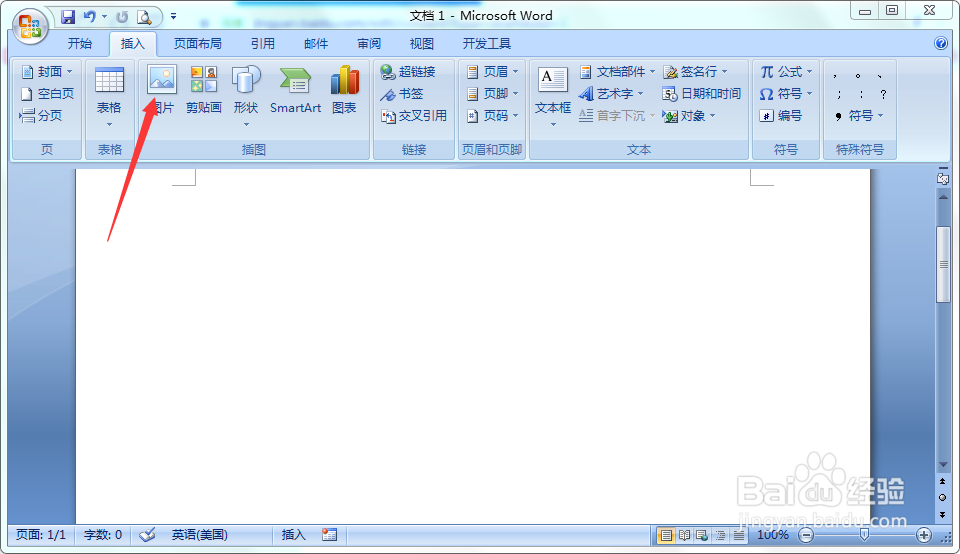The height and width of the screenshot is (554, 960).
Task: Open Select Browse Object button
Action: pos(943,498)
